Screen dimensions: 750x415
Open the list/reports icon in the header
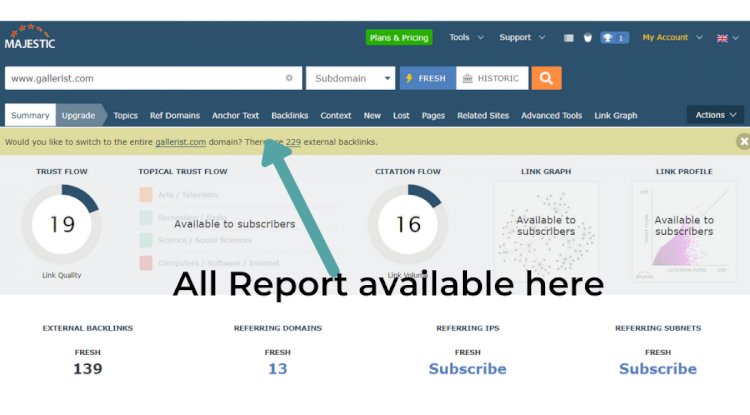point(568,38)
